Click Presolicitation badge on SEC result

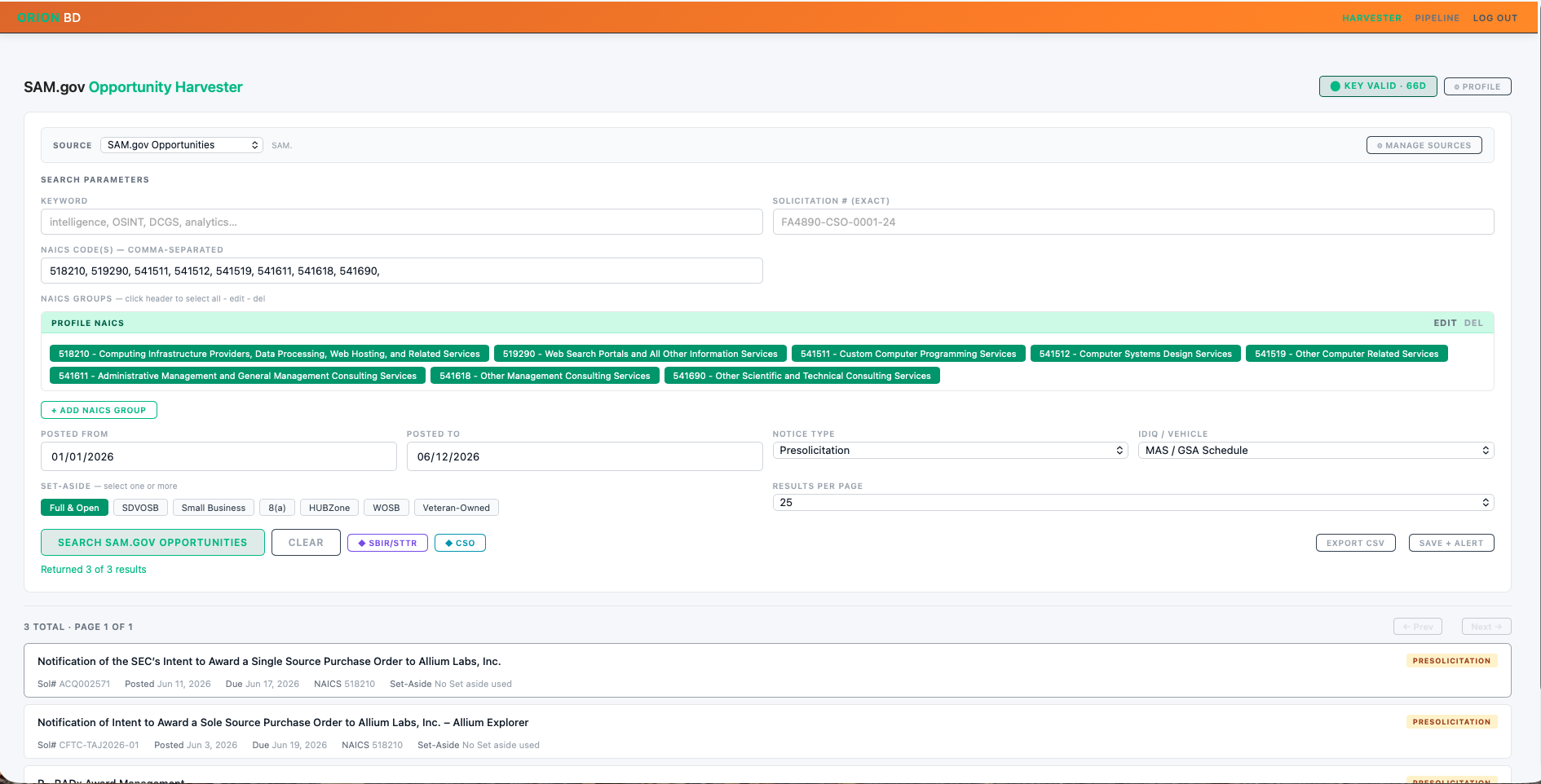click(1451, 661)
